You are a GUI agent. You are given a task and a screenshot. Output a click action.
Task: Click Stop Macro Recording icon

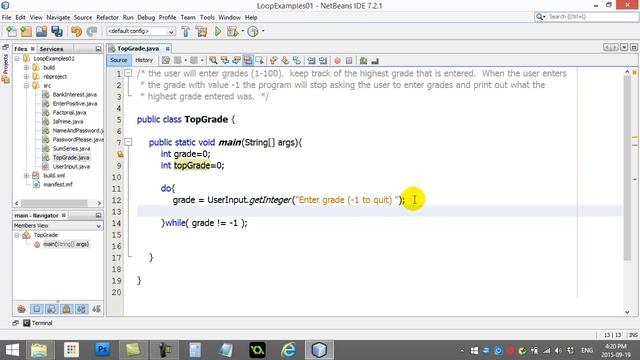pos(349,60)
